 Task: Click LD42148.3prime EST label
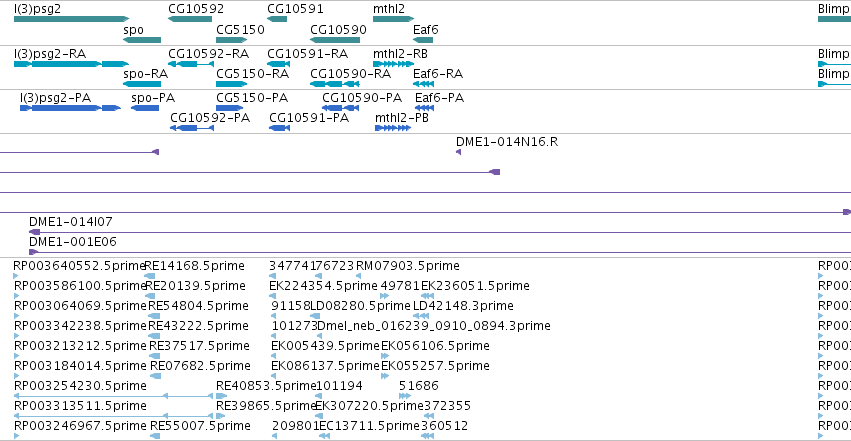click(x=463, y=306)
